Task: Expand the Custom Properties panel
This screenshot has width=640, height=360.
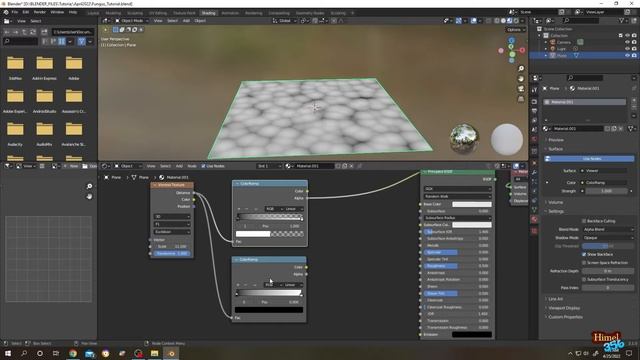Action: [x=565, y=317]
